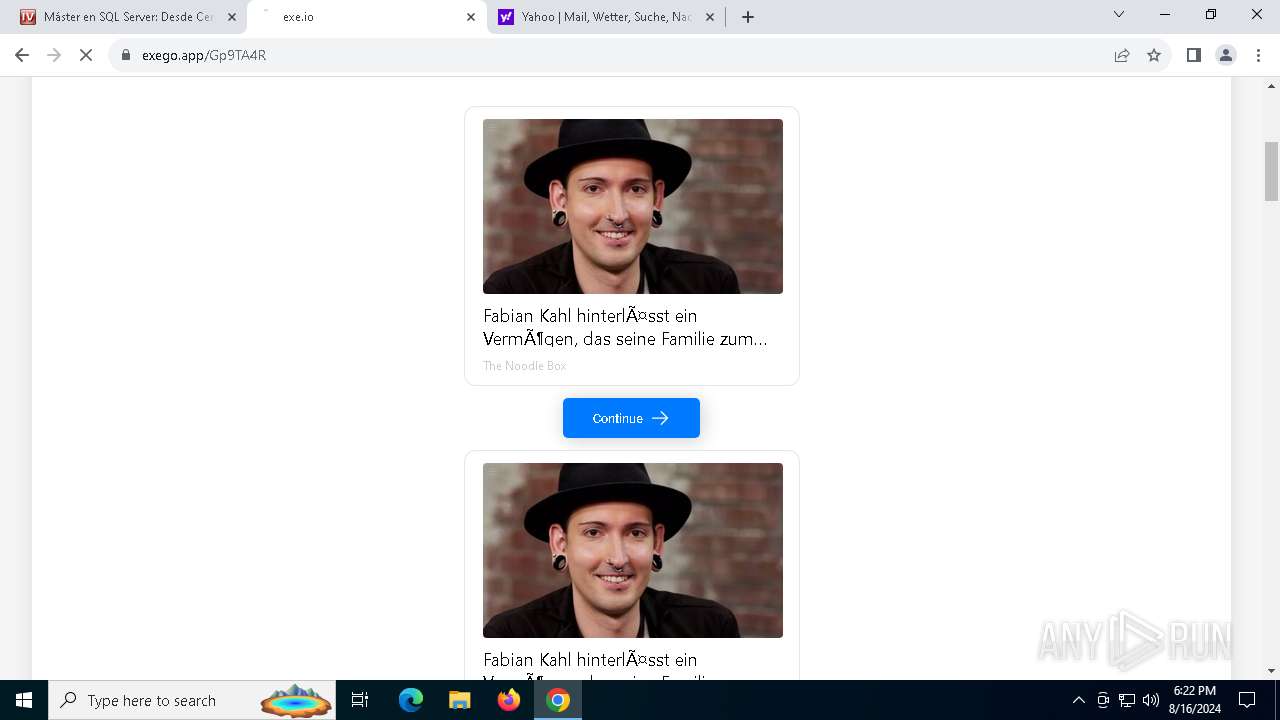1280x720 pixels.
Task: Stop loading the current page
Action: 86,55
